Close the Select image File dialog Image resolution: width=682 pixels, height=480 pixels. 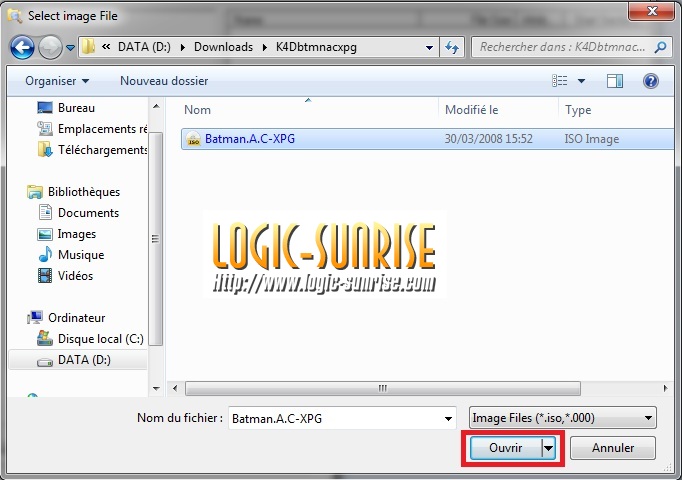point(651,10)
